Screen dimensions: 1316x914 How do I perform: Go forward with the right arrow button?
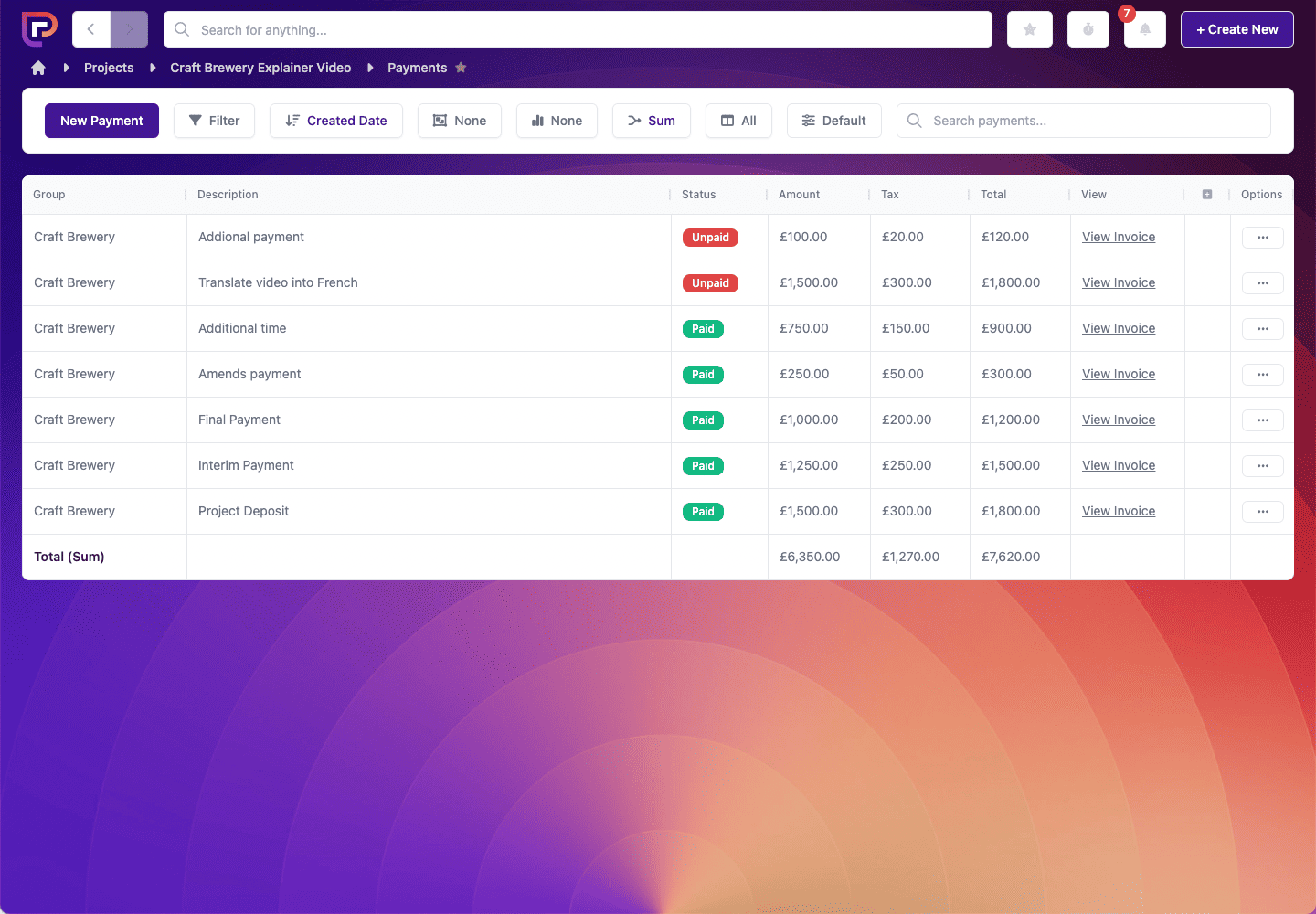point(129,29)
